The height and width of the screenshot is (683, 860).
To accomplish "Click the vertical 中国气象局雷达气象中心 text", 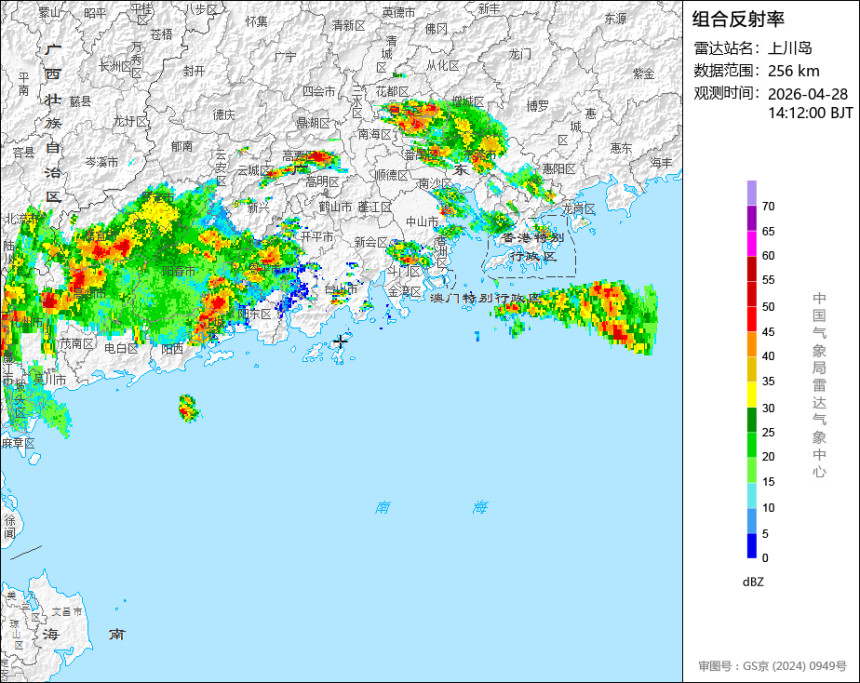I will click(x=819, y=385).
